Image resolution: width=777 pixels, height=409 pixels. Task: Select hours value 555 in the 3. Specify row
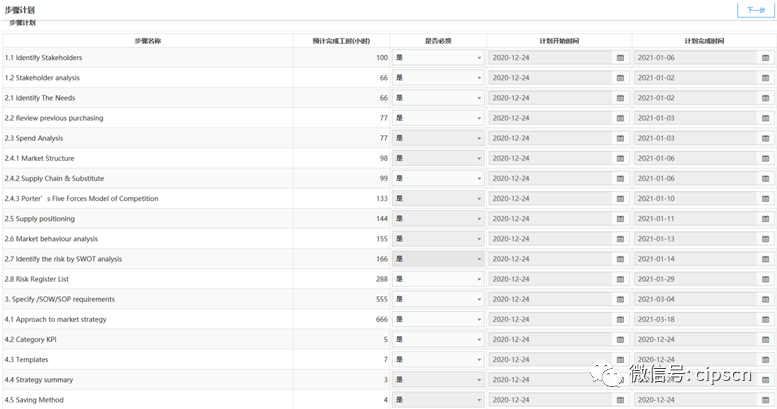coord(382,299)
